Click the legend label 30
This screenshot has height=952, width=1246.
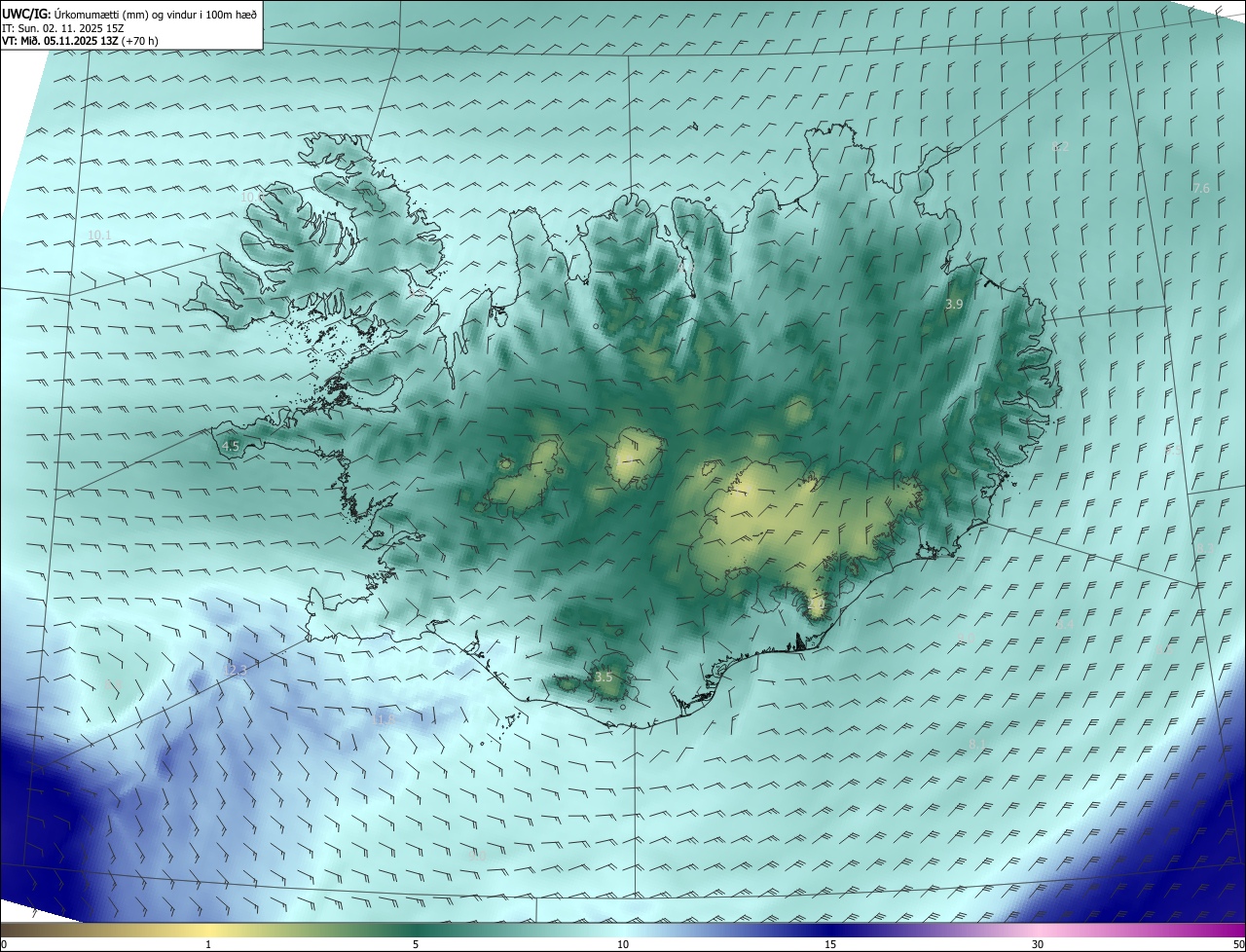(x=1038, y=944)
